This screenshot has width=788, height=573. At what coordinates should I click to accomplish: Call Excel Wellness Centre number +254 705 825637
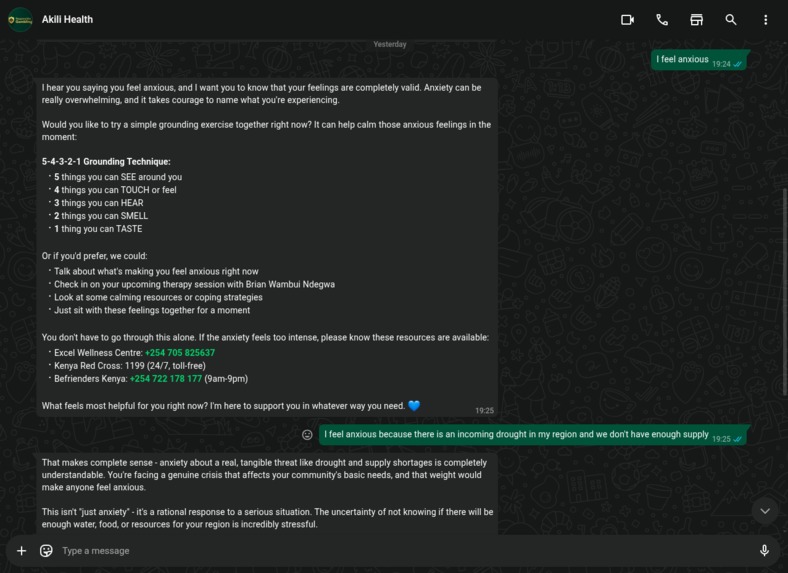coord(180,353)
